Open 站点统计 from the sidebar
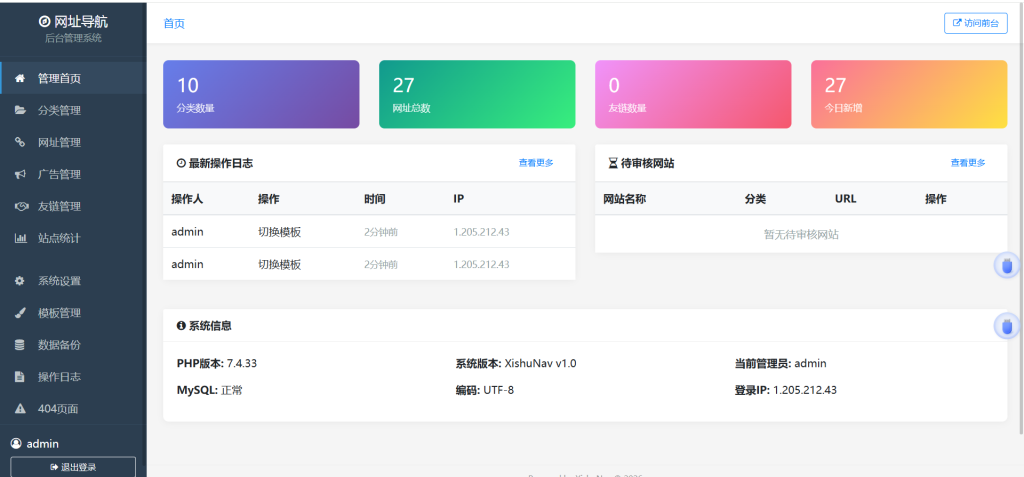 (x=73, y=238)
